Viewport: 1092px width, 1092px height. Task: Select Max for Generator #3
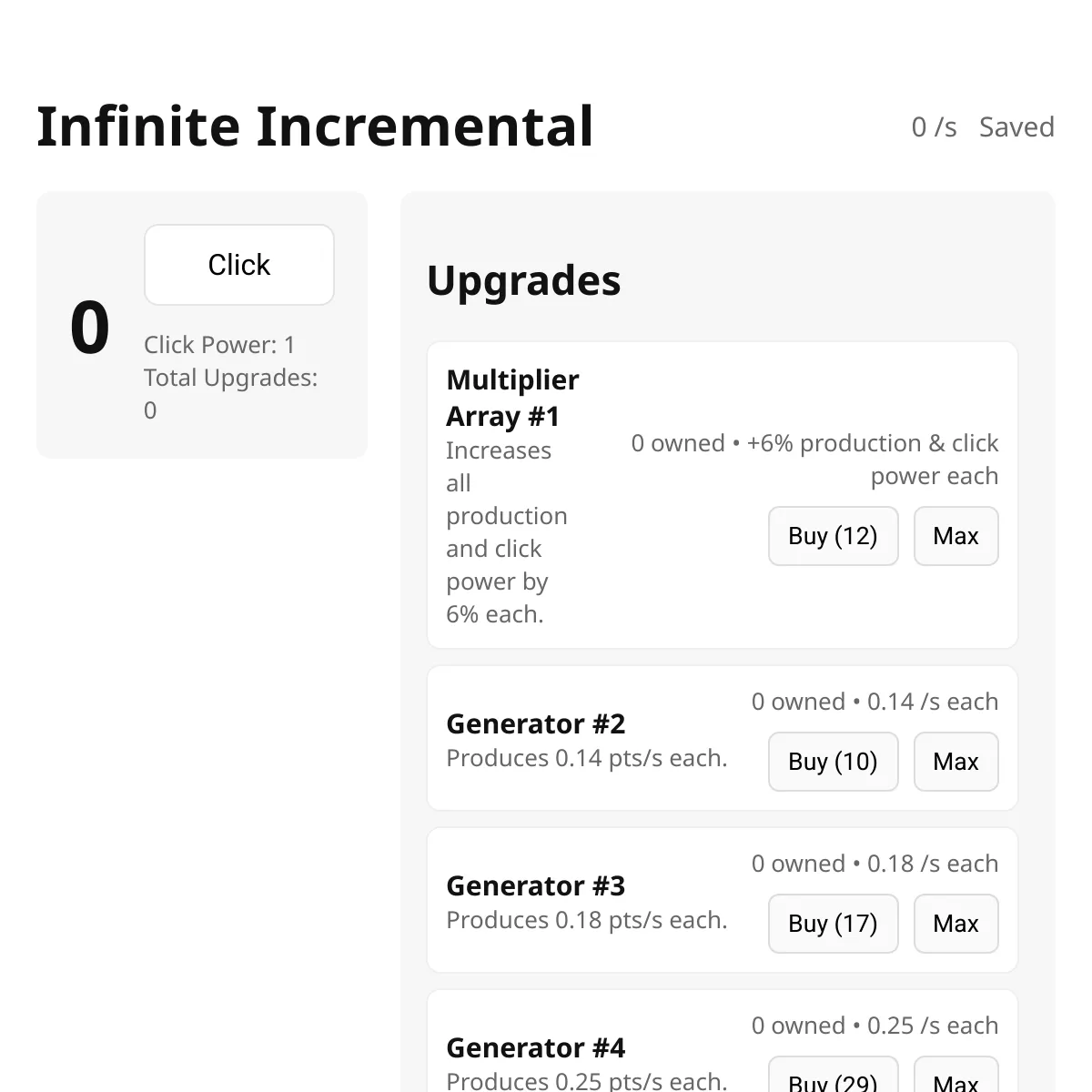coord(955,924)
